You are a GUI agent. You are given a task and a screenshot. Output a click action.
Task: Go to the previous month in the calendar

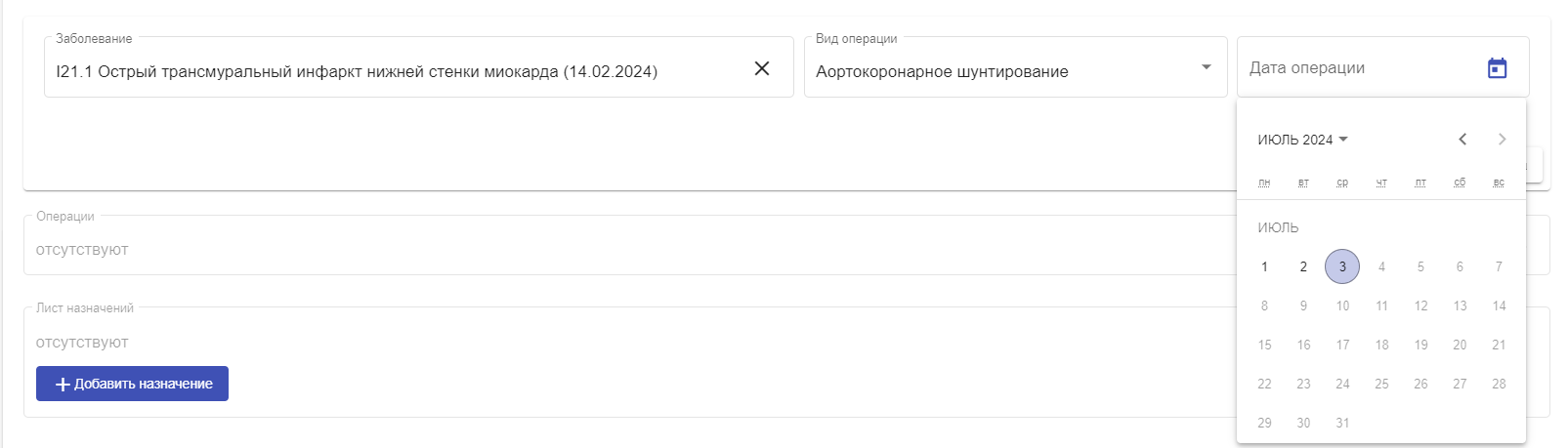pyautogui.click(x=1462, y=140)
